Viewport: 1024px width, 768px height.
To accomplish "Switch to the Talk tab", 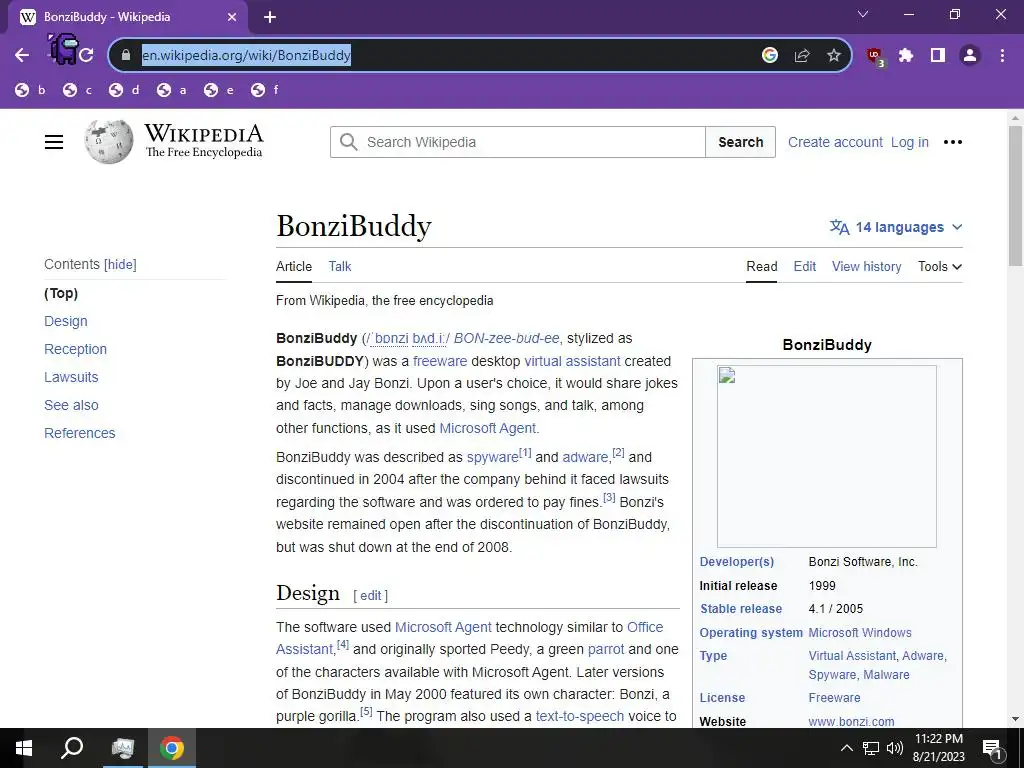I will (340, 266).
